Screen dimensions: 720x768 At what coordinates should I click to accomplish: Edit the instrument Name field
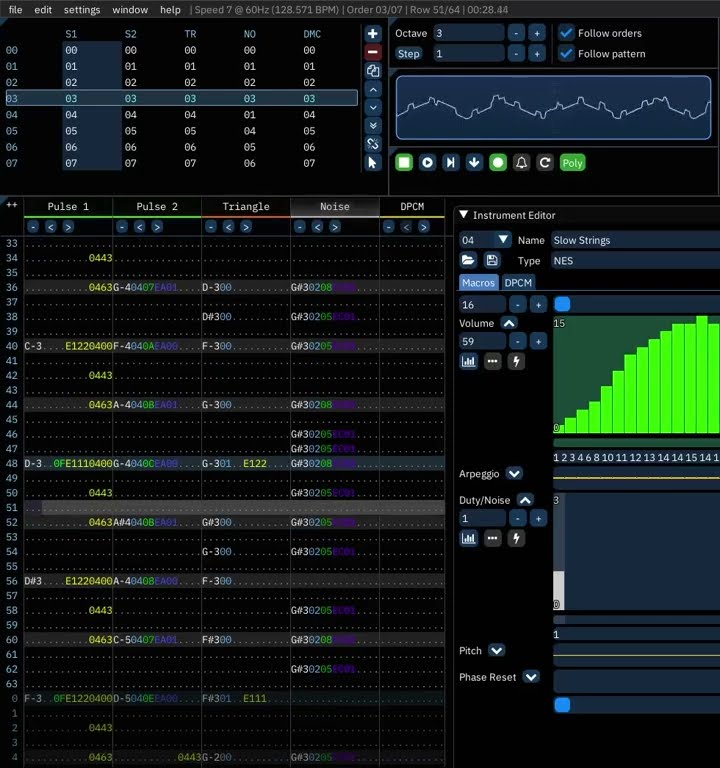click(x=635, y=240)
